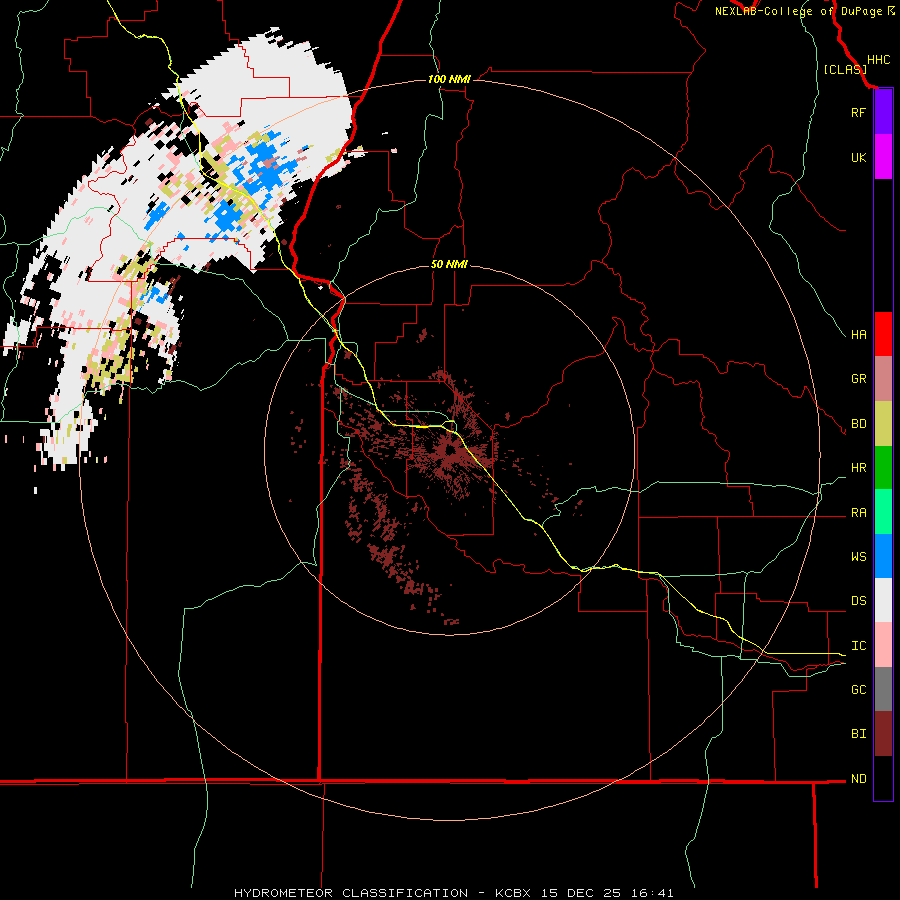Click the UK legend label
Viewport: 900px width, 900px height.
[858, 157]
